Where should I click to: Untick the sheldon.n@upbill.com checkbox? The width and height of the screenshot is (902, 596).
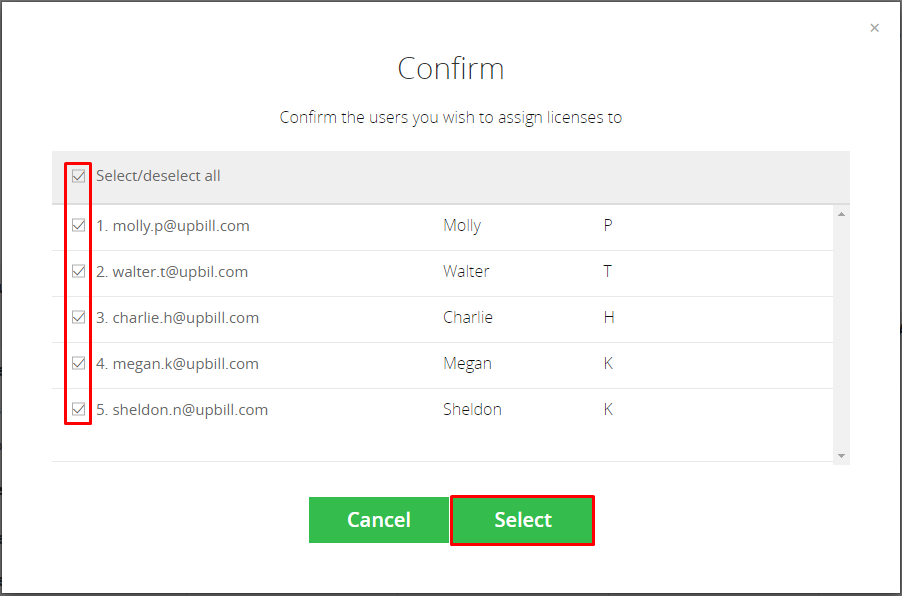tap(79, 410)
